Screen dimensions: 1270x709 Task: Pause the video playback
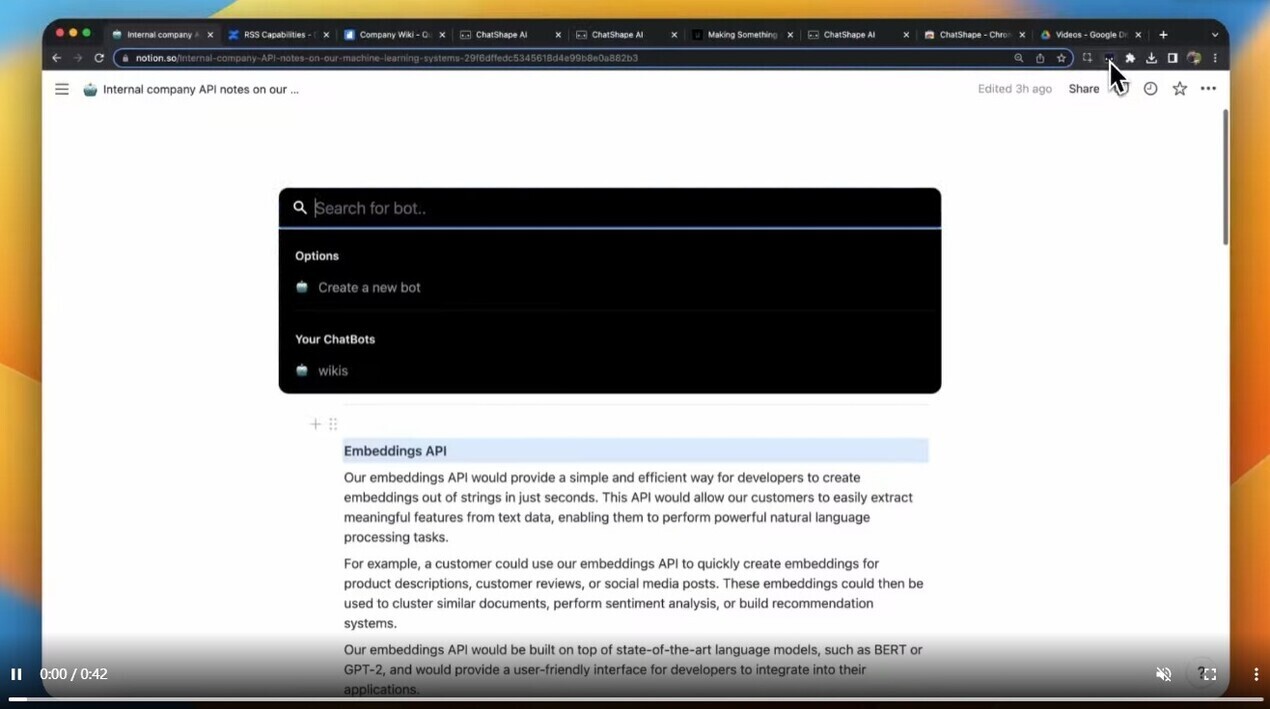pyautogui.click(x=16, y=674)
